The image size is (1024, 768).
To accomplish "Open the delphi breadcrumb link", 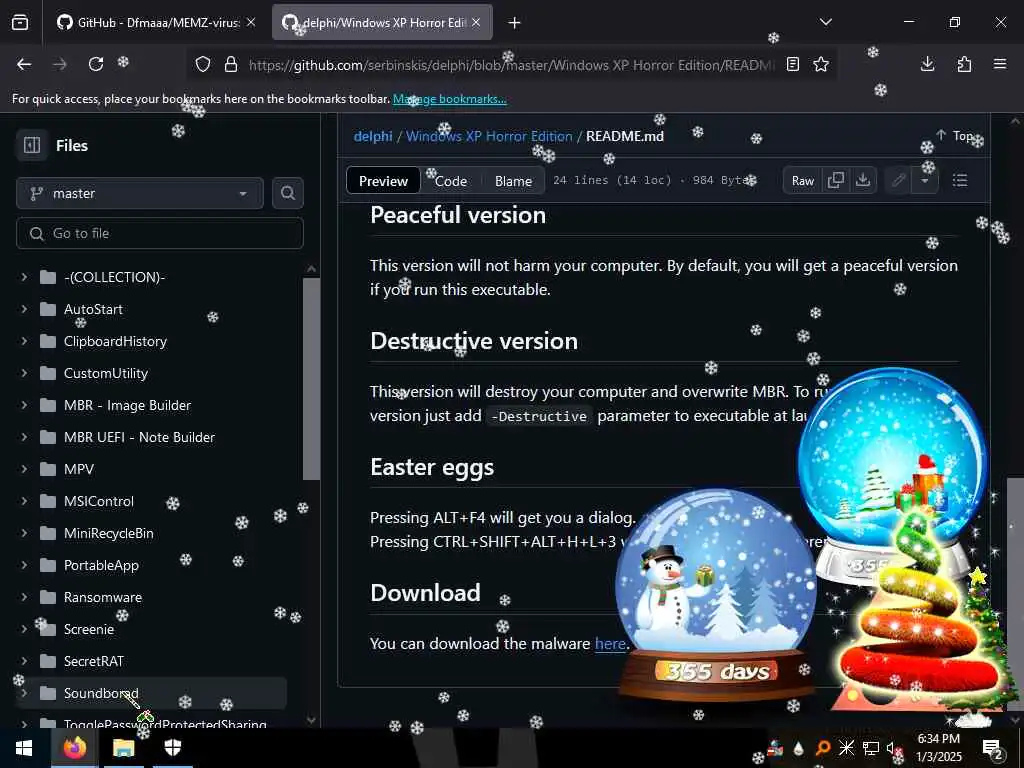I will click(373, 136).
